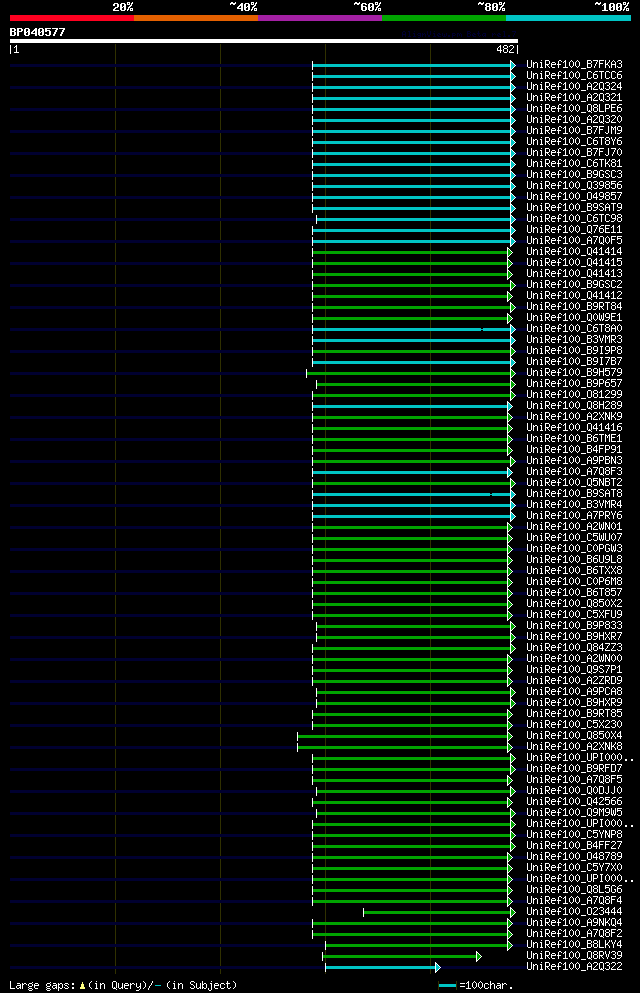640x993 pixels.
Task: Select the UniRef100_C6T8Y6 label
Action: 574,141
